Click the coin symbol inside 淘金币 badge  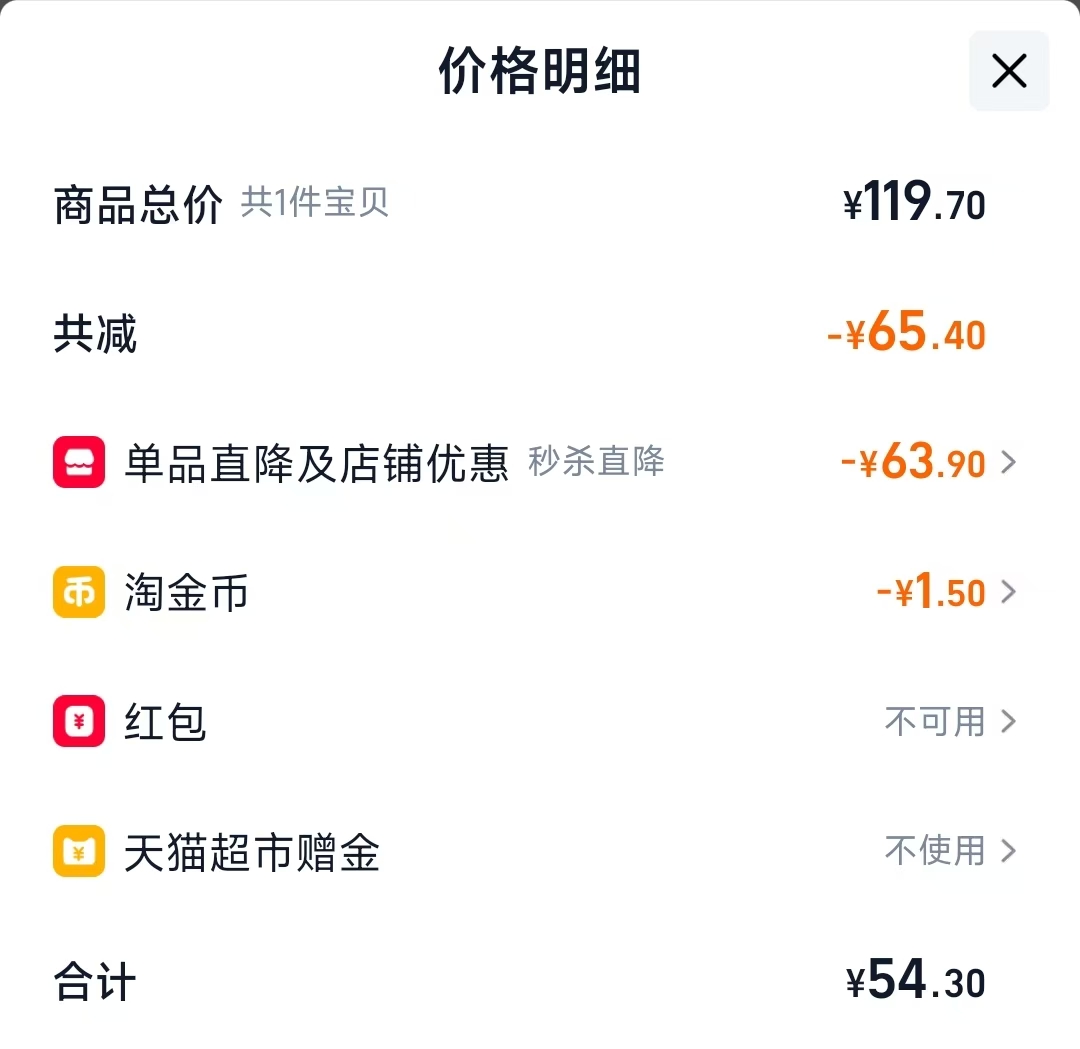78,592
